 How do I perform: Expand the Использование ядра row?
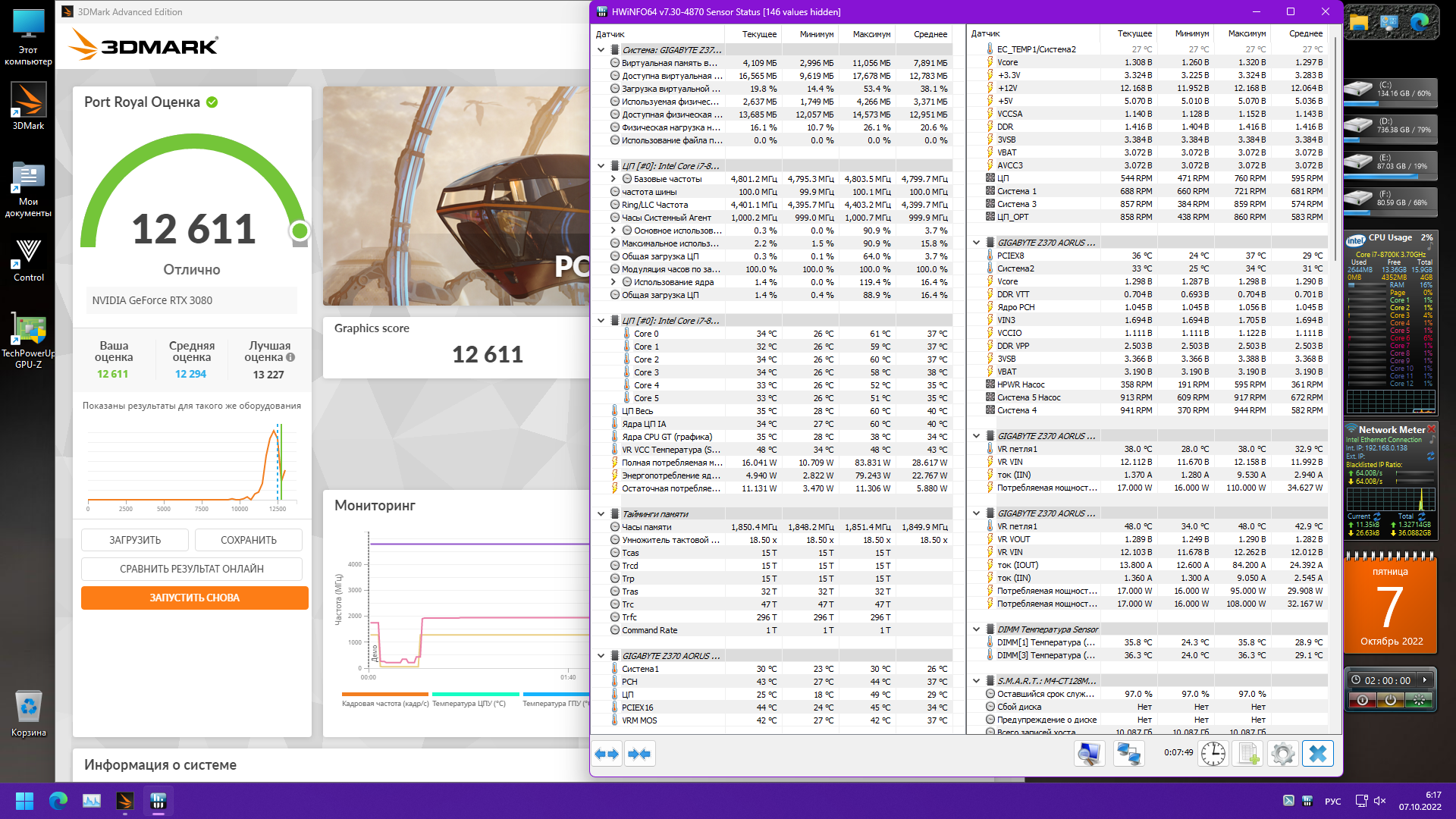click(613, 282)
